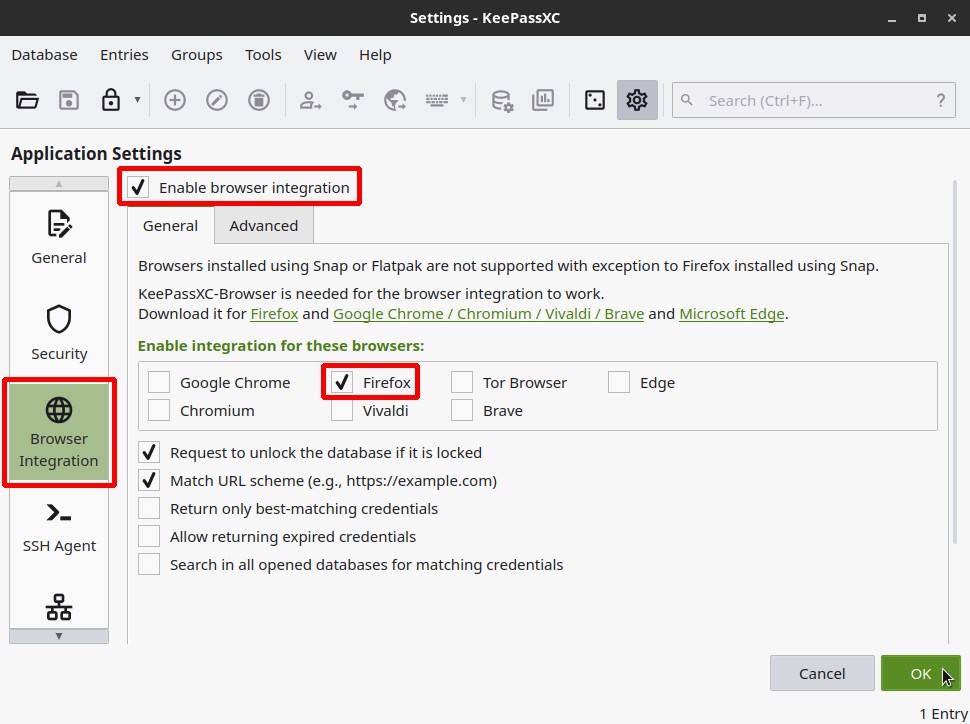
Task: Open the SSH Agent settings section
Action: tap(59, 528)
